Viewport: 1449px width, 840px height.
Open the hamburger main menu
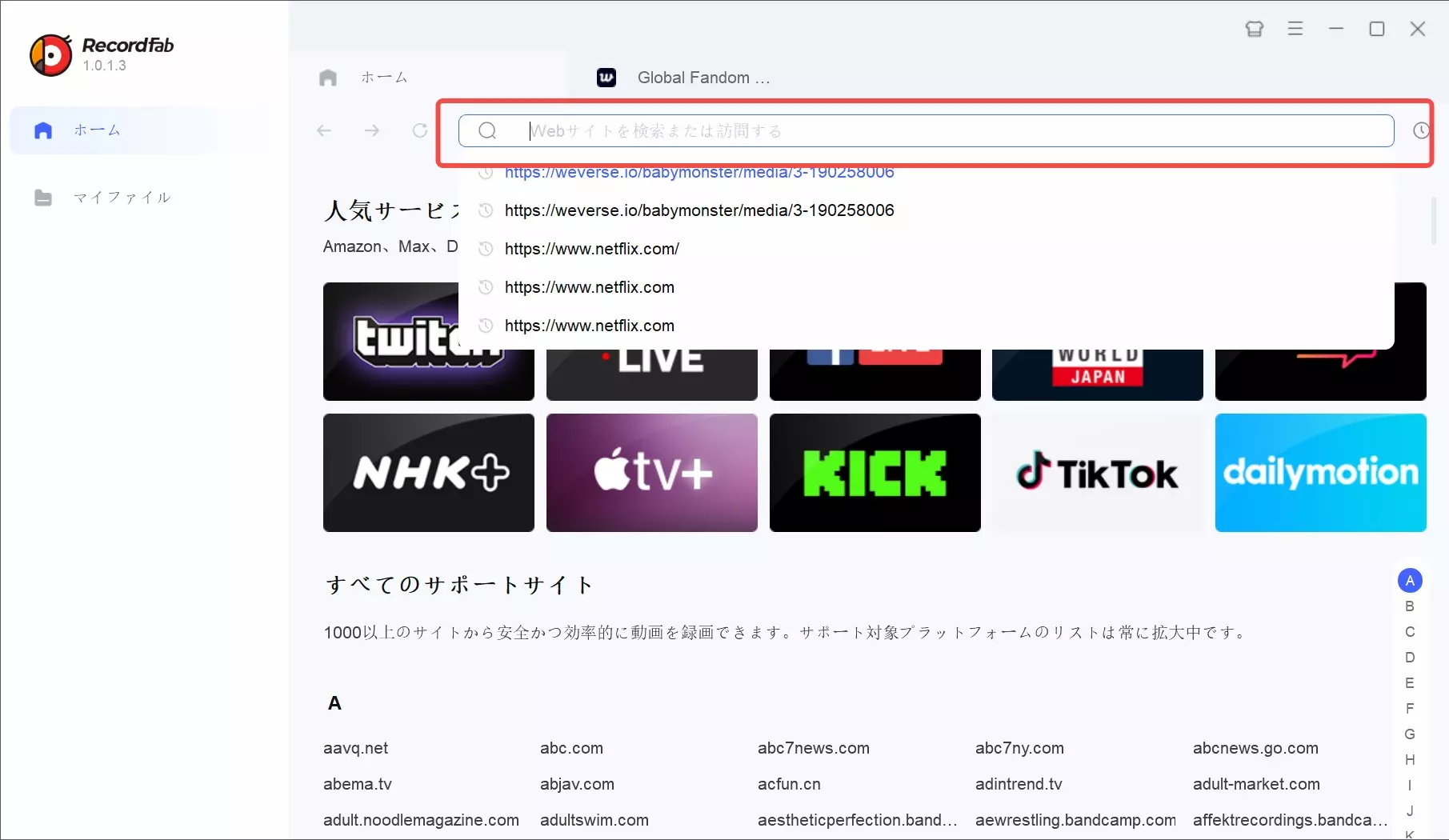(x=1295, y=29)
